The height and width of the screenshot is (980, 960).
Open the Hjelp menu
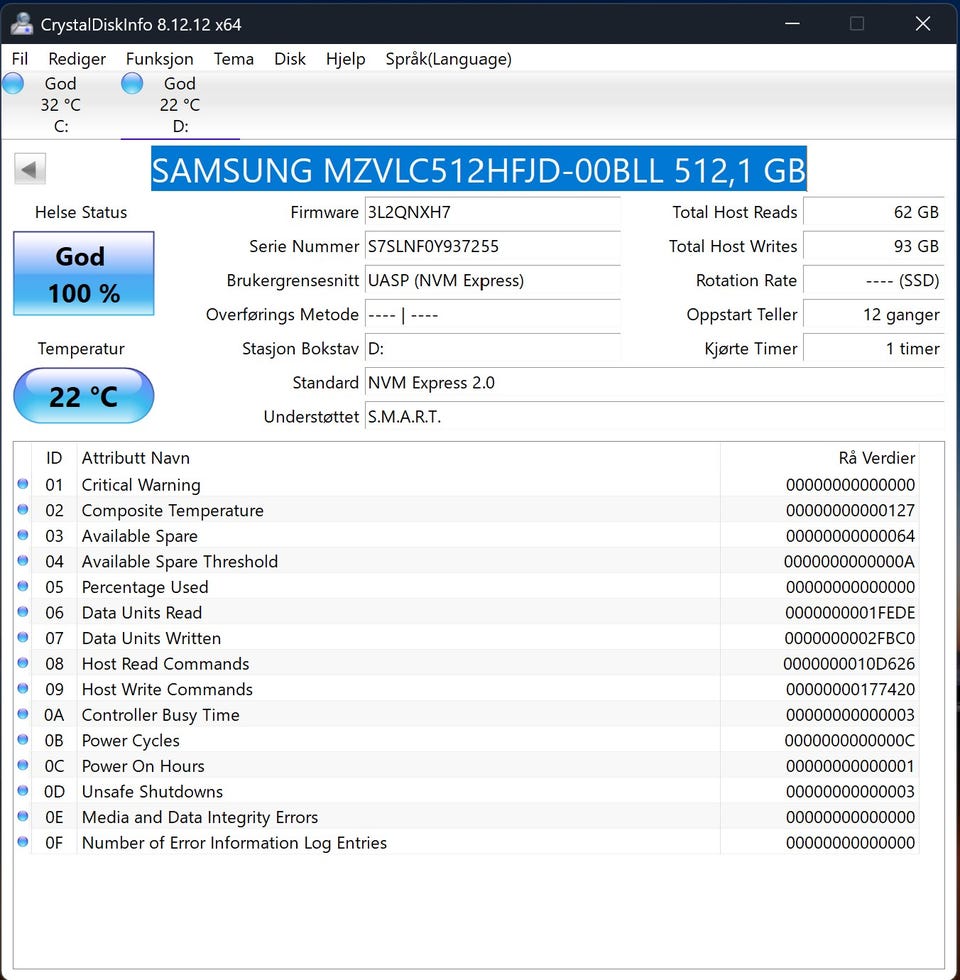click(346, 59)
